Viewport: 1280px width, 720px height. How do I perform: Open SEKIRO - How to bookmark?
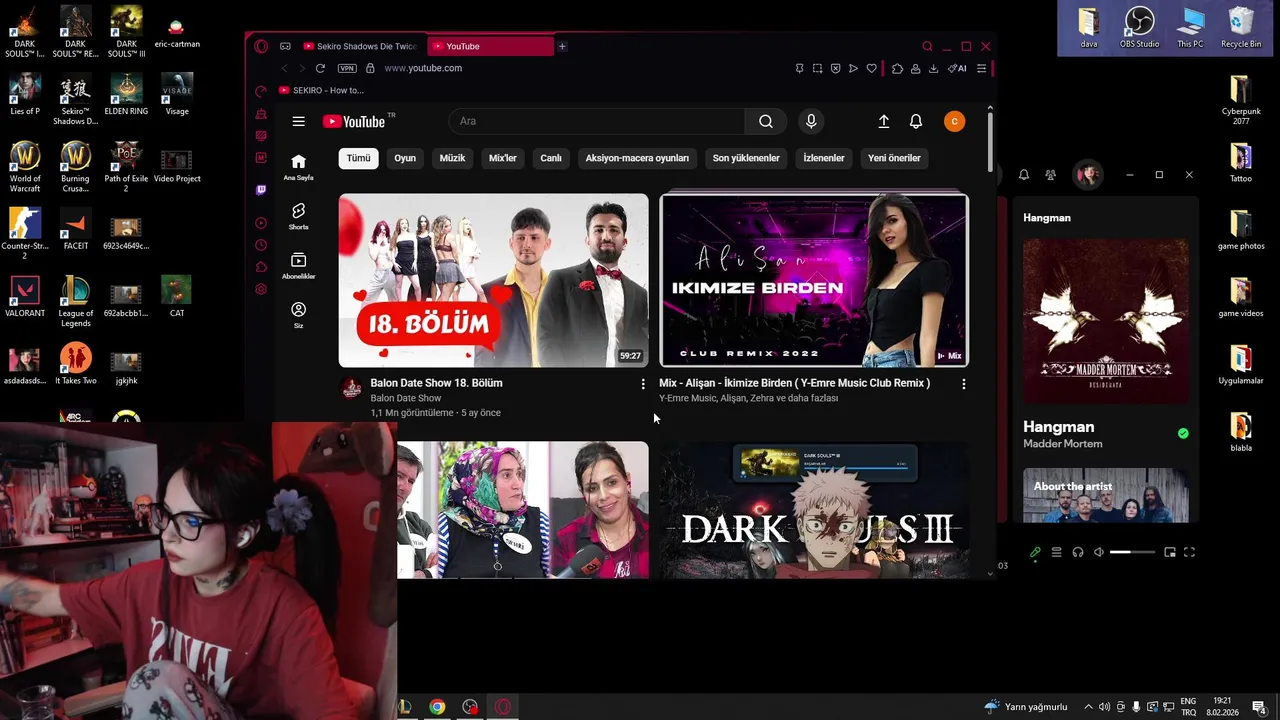[x=322, y=90]
